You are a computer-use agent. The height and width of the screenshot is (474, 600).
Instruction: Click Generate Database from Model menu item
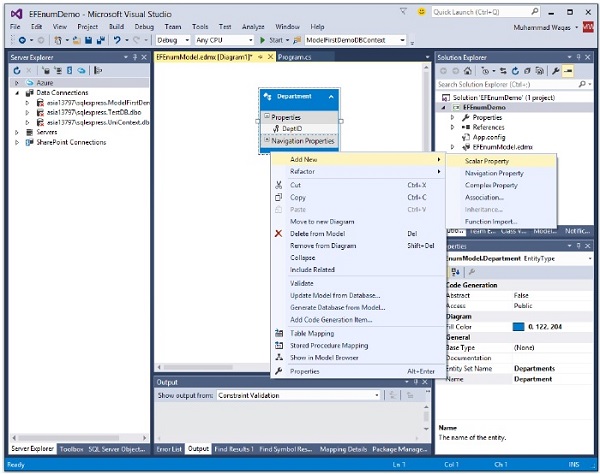pos(358,308)
